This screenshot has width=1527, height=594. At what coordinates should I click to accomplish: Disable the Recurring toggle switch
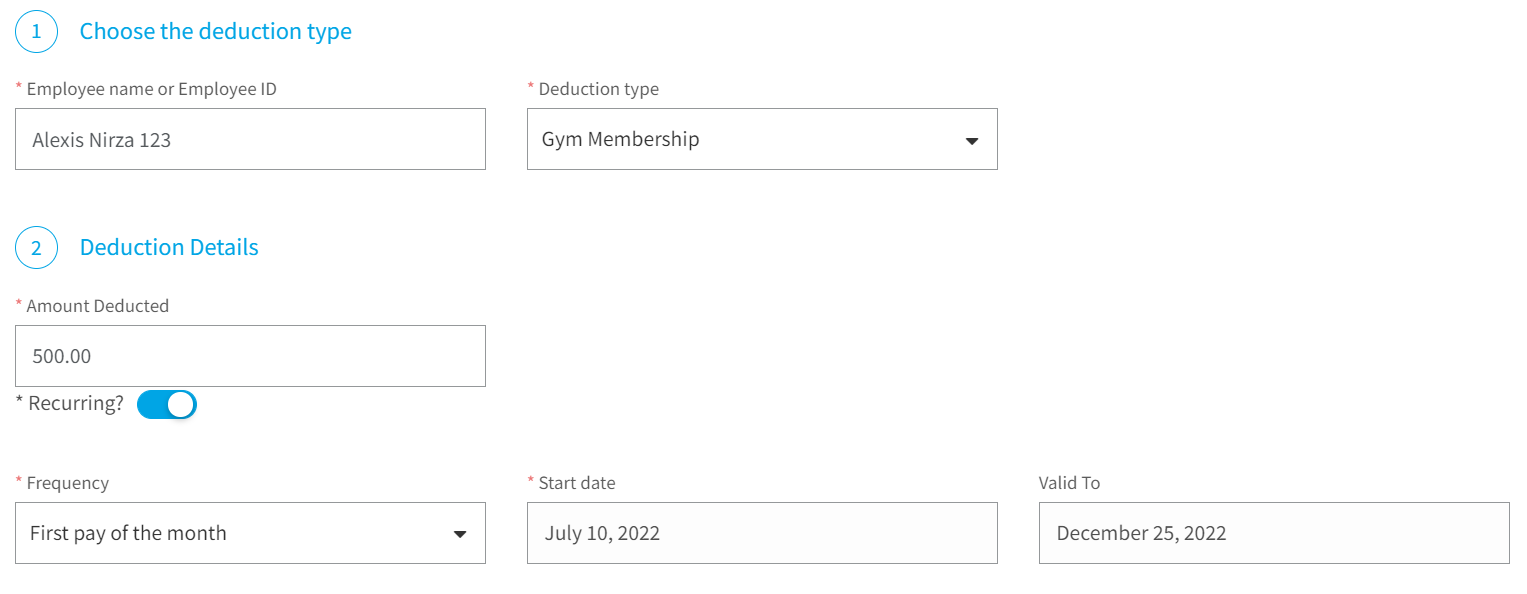tap(167, 404)
